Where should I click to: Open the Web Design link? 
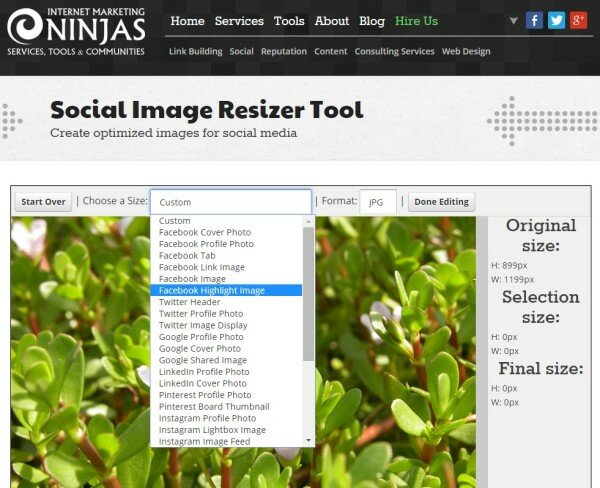466,52
